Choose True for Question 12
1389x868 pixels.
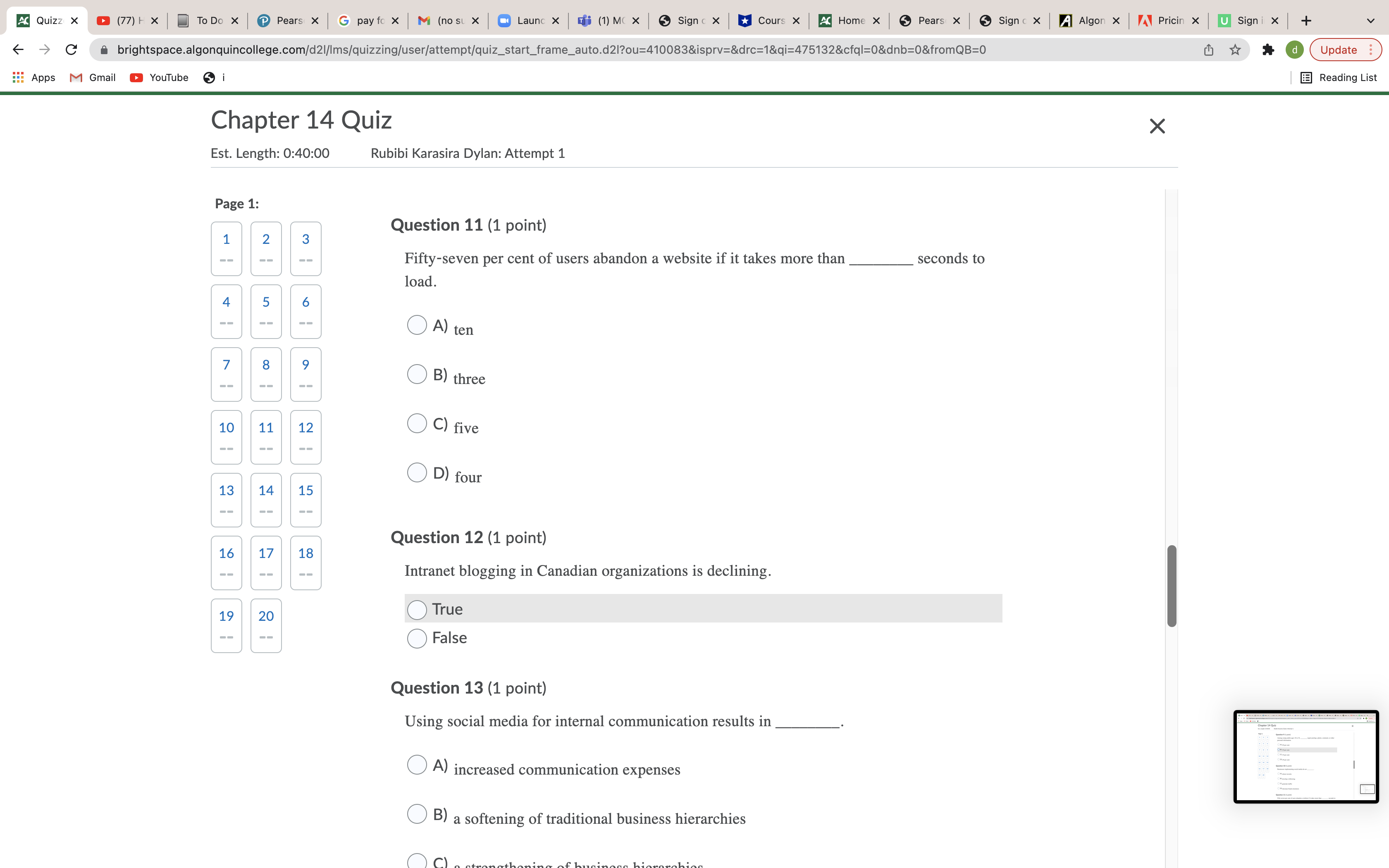click(x=417, y=609)
